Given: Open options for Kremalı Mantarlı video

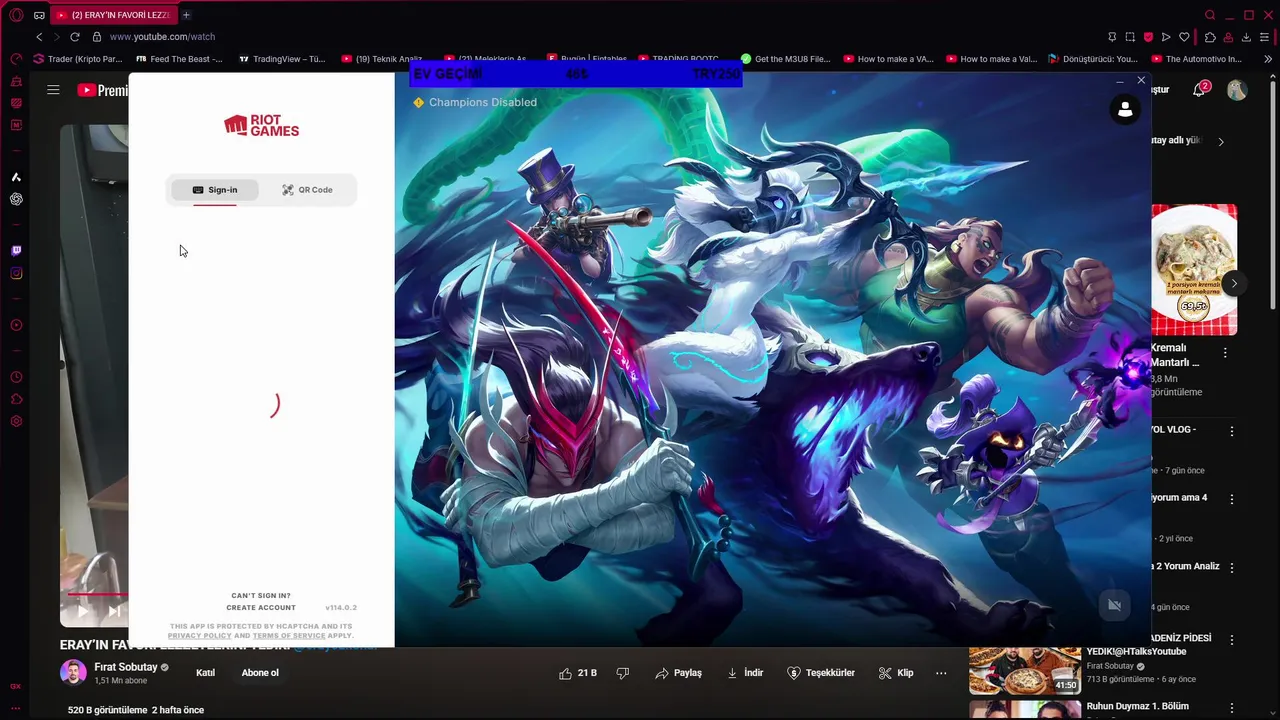Looking at the screenshot, I should coord(1225,353).
